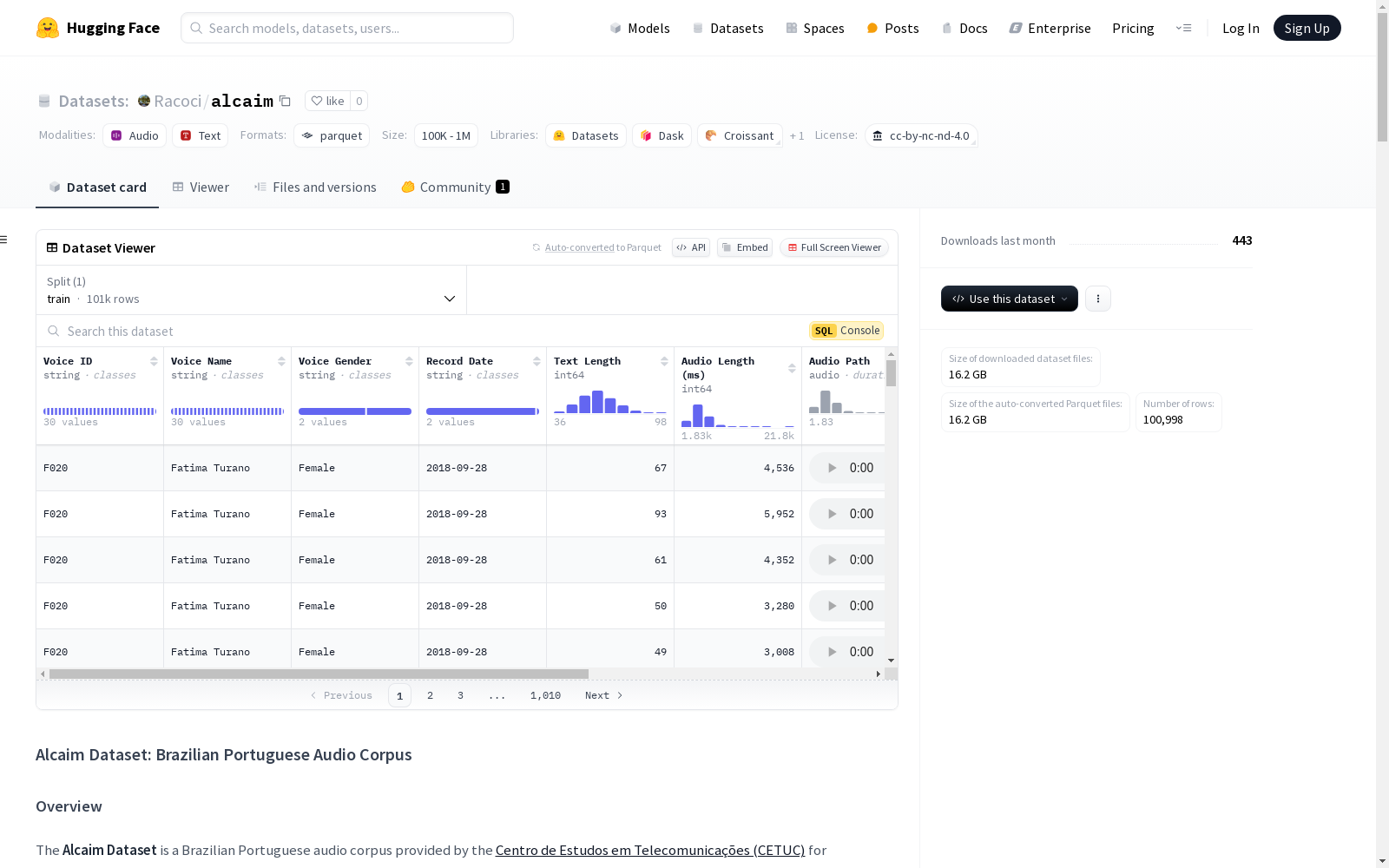Open Docs in the top navigation
This screenshot has height=868, width=1389.
tap(964, 28)
